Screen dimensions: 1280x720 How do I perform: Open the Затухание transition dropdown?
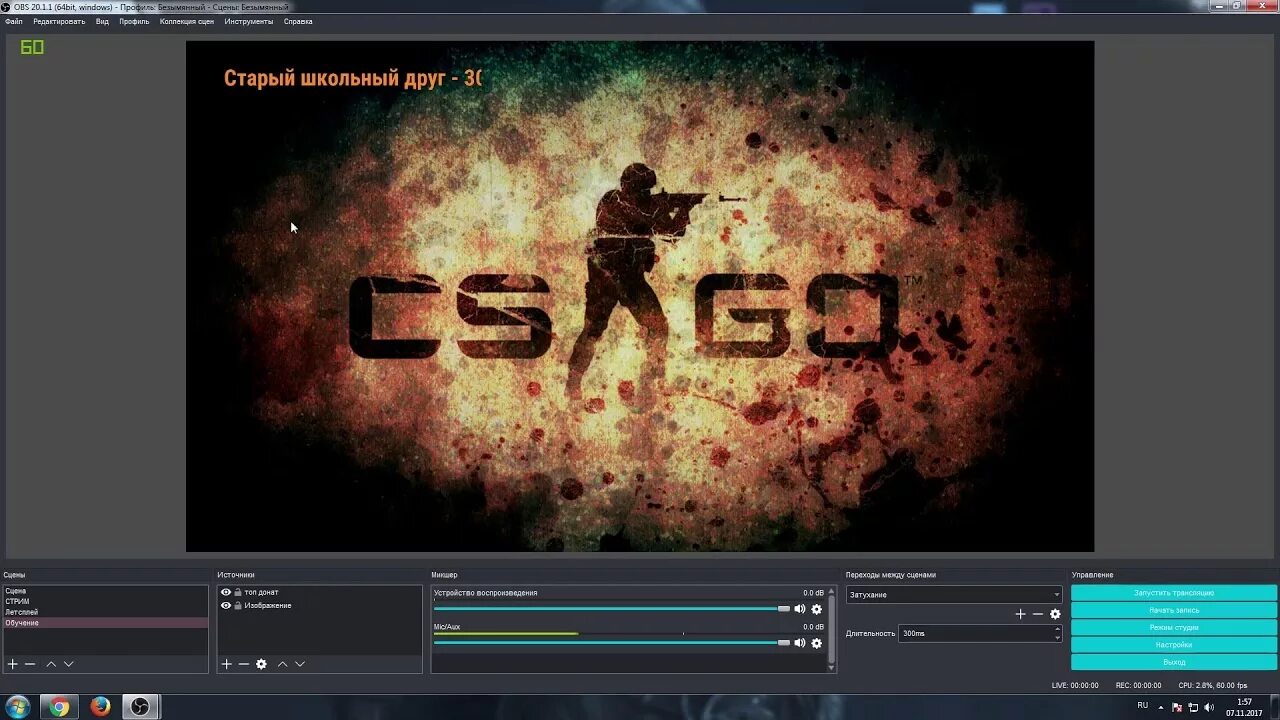click(x=954, y=594)
